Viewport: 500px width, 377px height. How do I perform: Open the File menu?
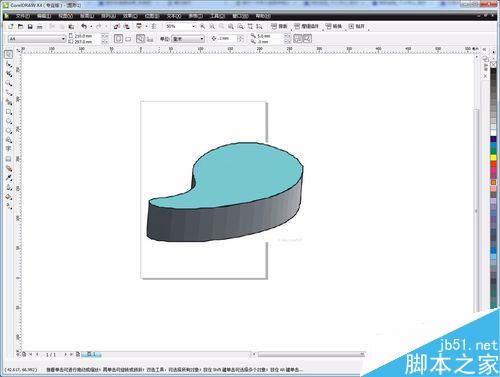tap(23, 16)
